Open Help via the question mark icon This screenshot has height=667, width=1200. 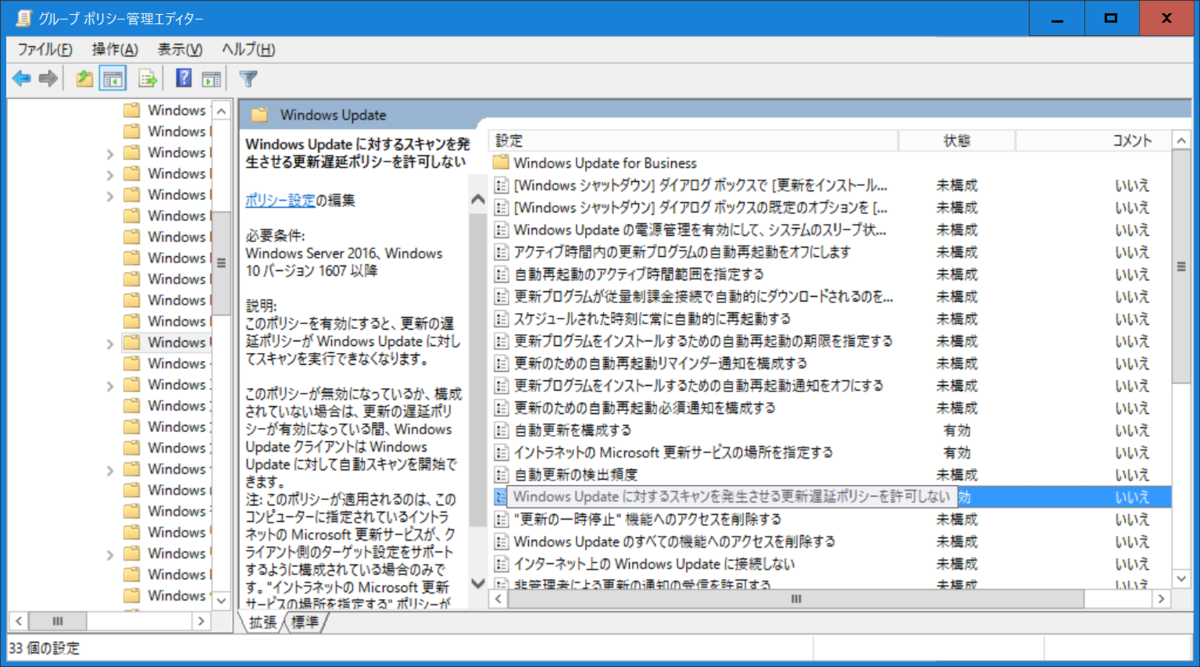tap(184, 79)
